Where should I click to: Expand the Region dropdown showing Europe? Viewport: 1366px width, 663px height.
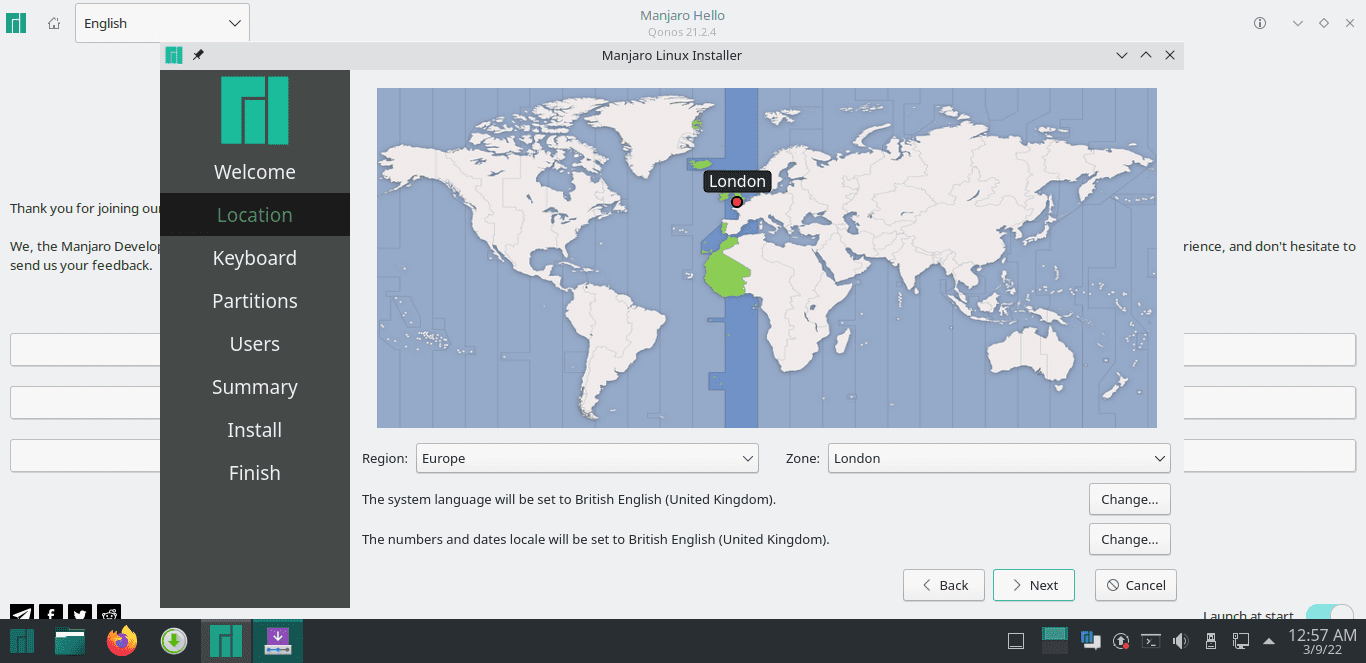tap(587, 458)
